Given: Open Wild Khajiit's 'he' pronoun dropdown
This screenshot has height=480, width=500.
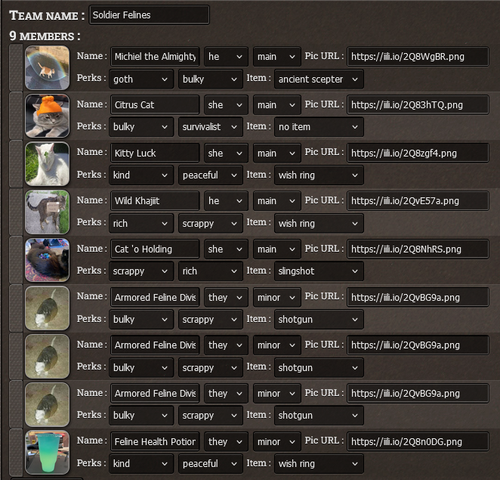Looking at the screenshot, I should coord(226,201).
